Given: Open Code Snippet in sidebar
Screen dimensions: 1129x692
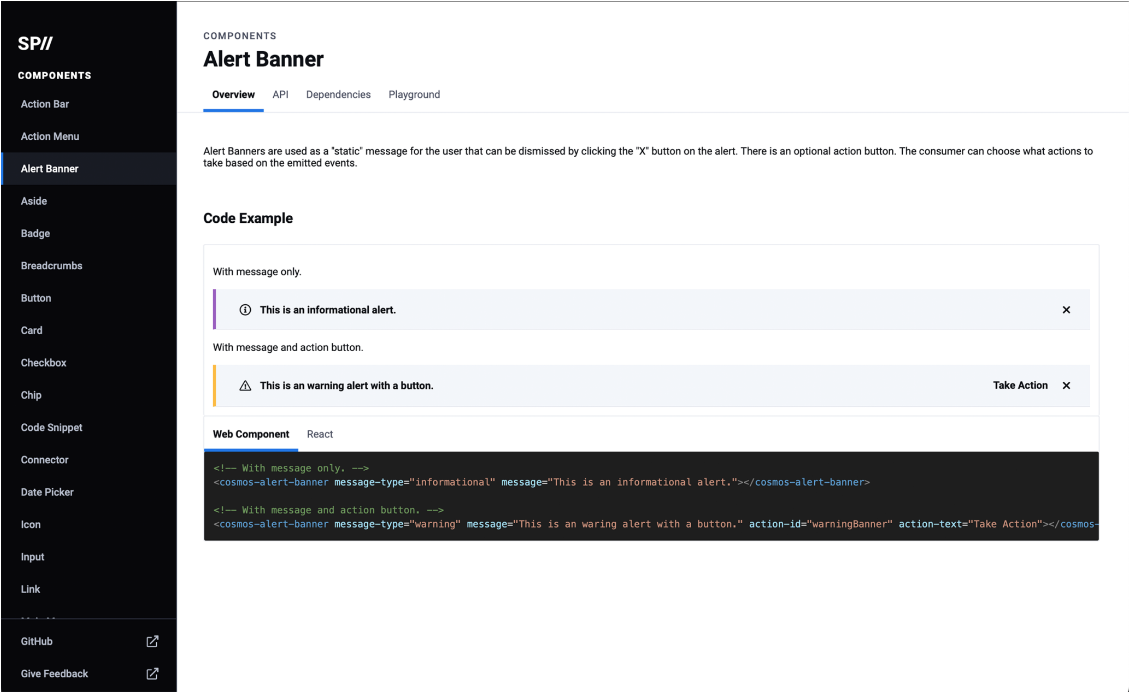Looking at the screenshot, I should tap(52, 427).
